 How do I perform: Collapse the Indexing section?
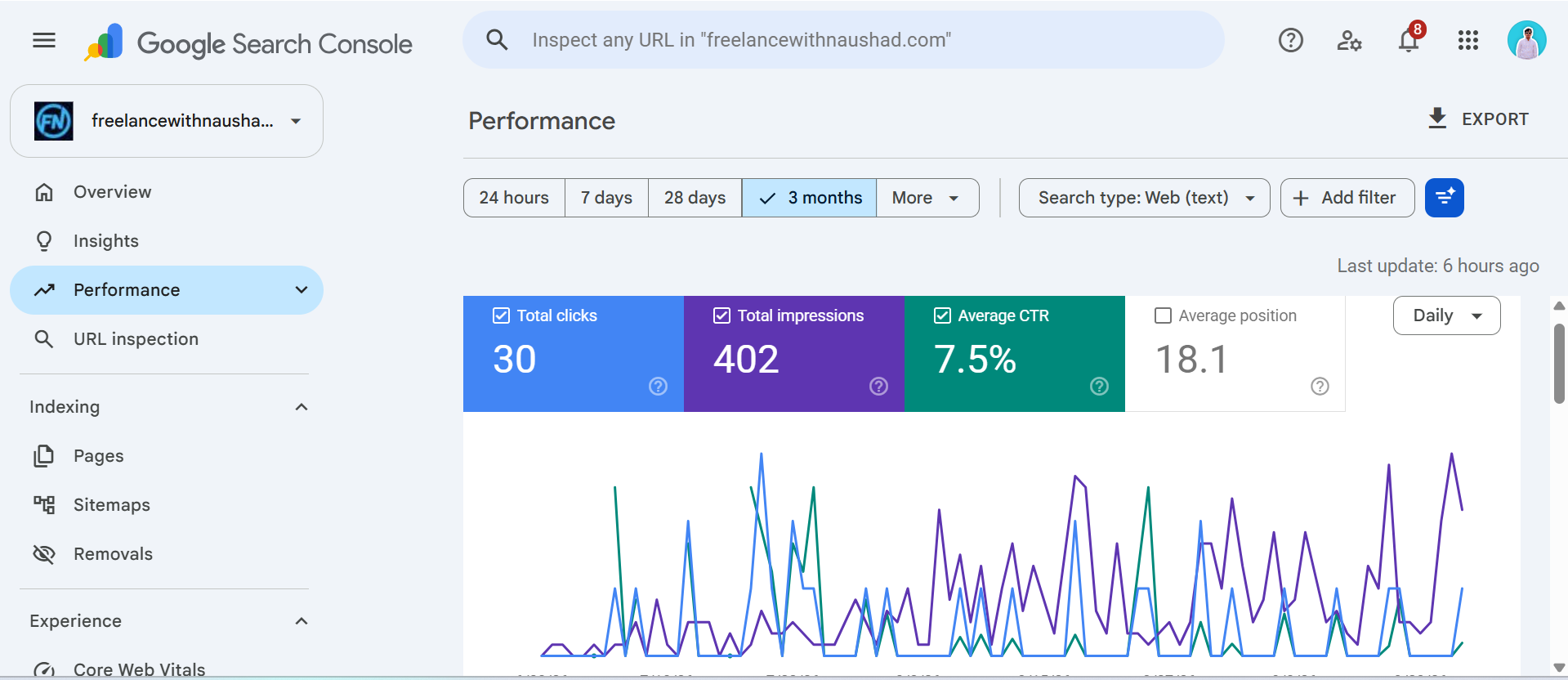[302, 407]
